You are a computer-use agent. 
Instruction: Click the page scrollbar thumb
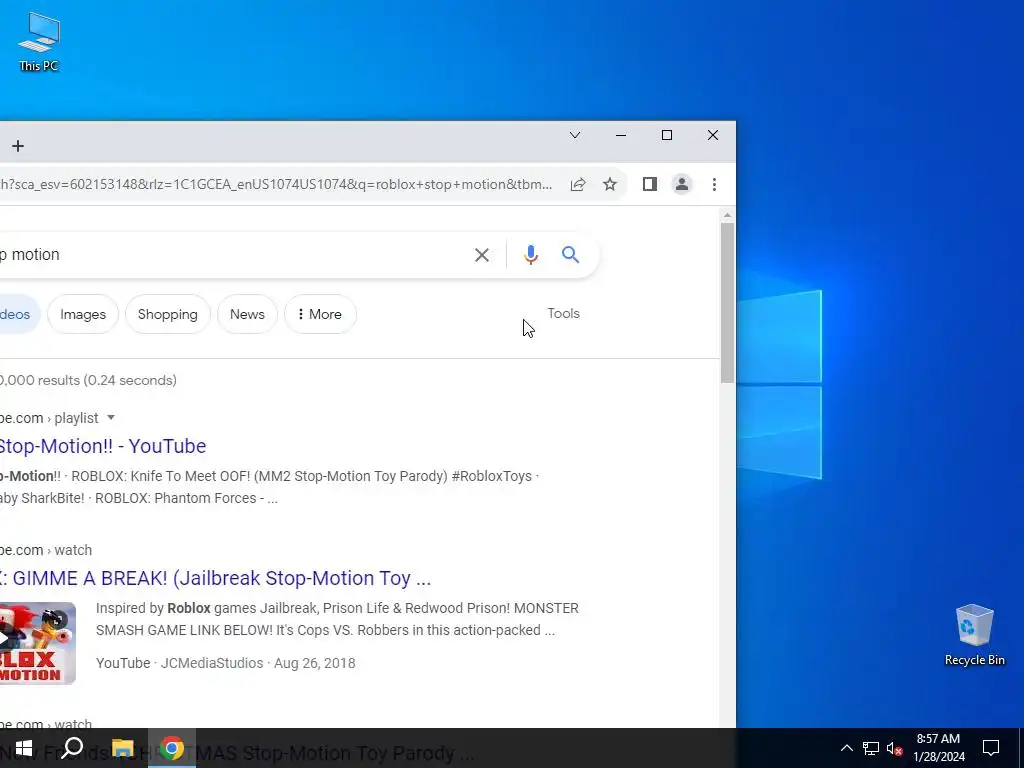(x=728, y=303)
